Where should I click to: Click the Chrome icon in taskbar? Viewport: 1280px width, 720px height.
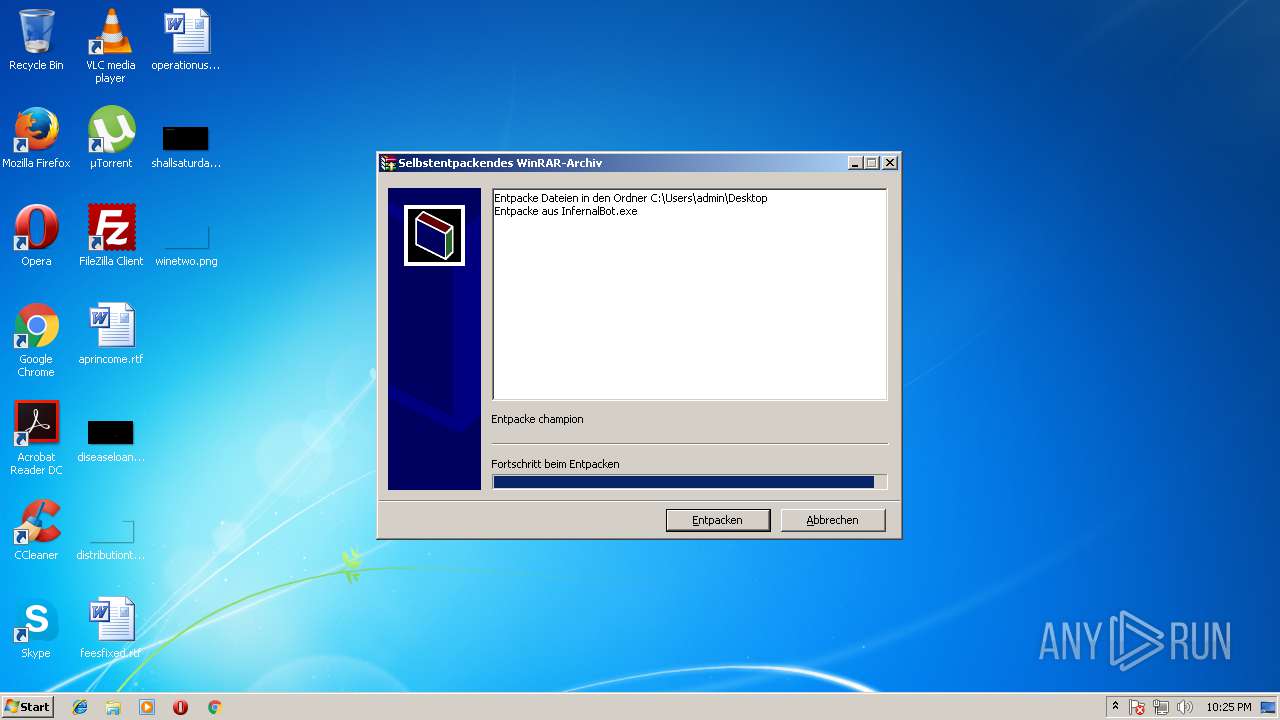214,707
